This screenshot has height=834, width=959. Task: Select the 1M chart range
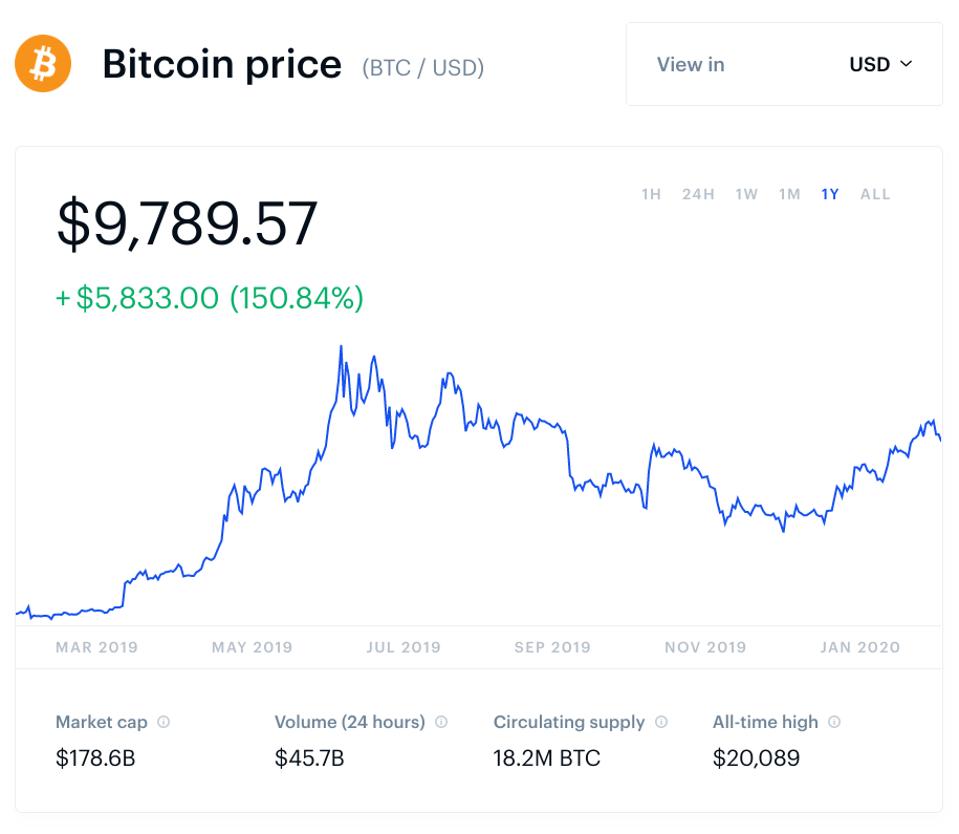pyautogui.click(x=789, y=194)
